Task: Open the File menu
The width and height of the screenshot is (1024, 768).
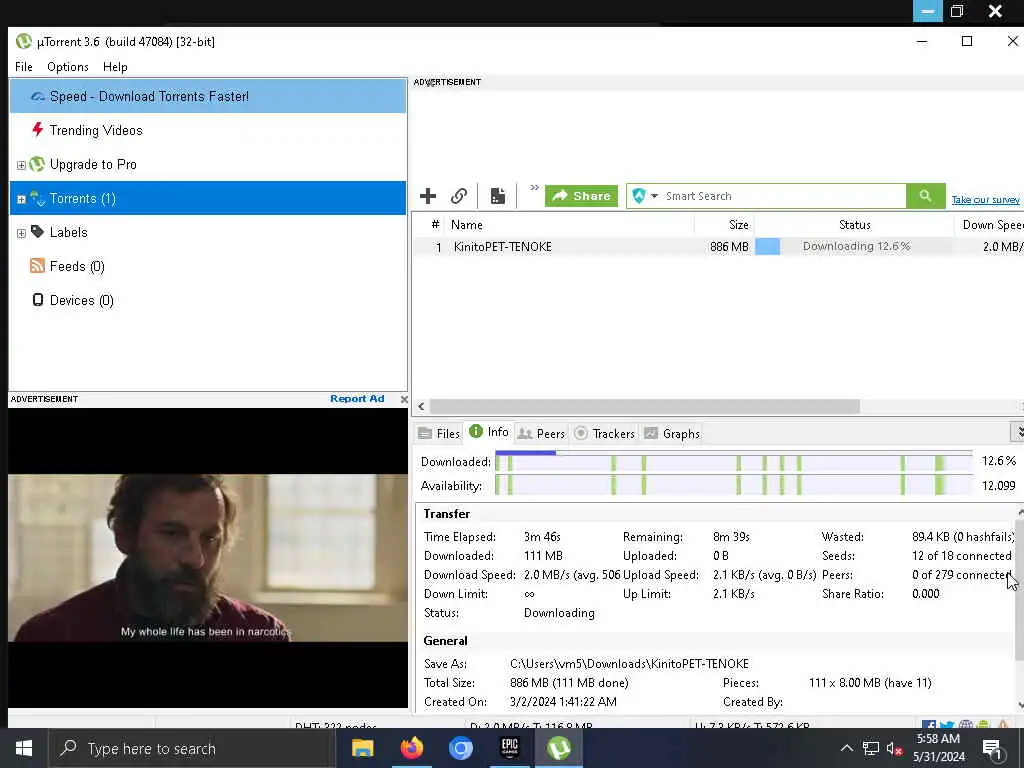Action: (24, 67)
